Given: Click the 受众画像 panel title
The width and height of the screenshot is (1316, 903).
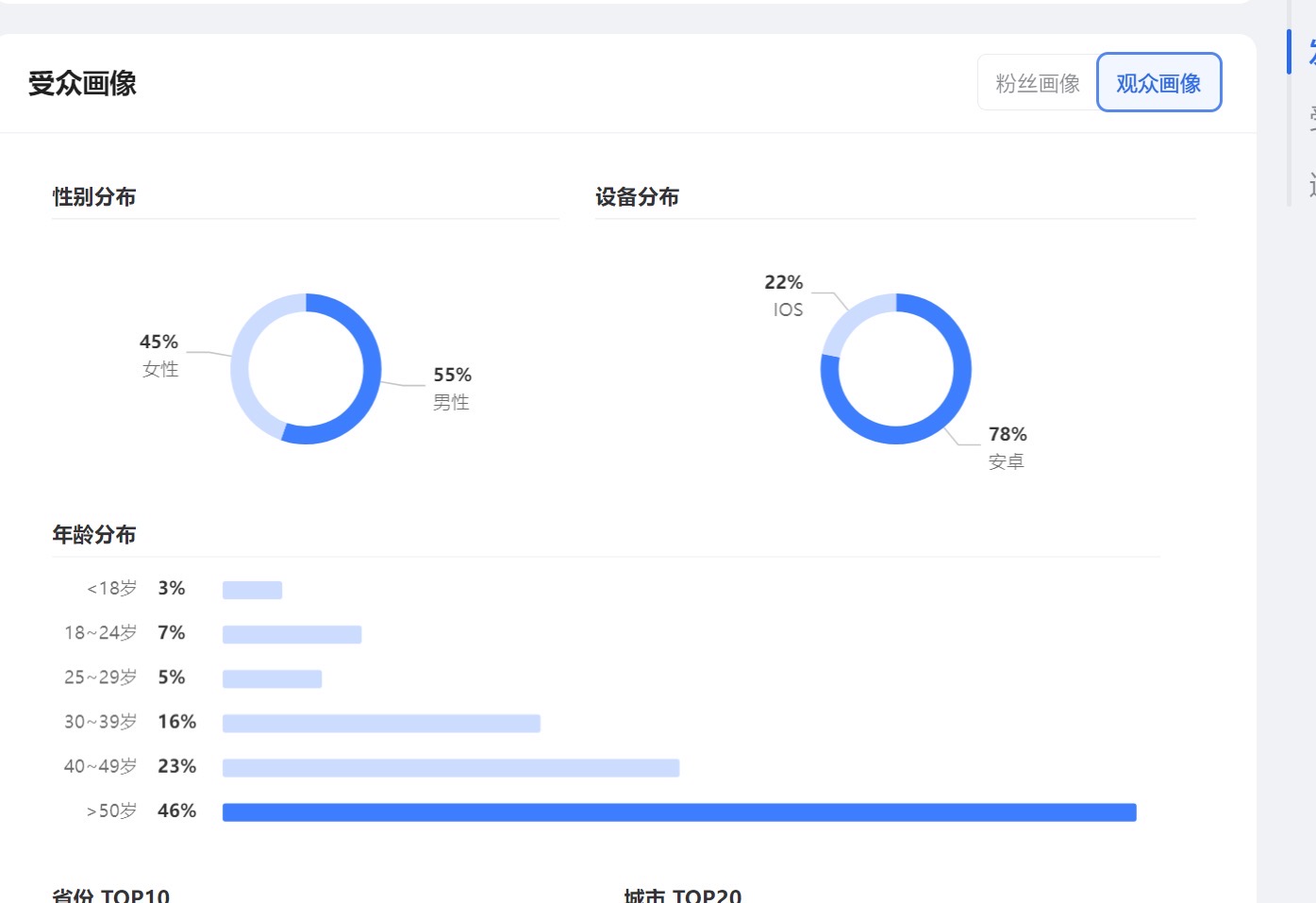Looking at the screenshot, I should [x=82, y=84].
